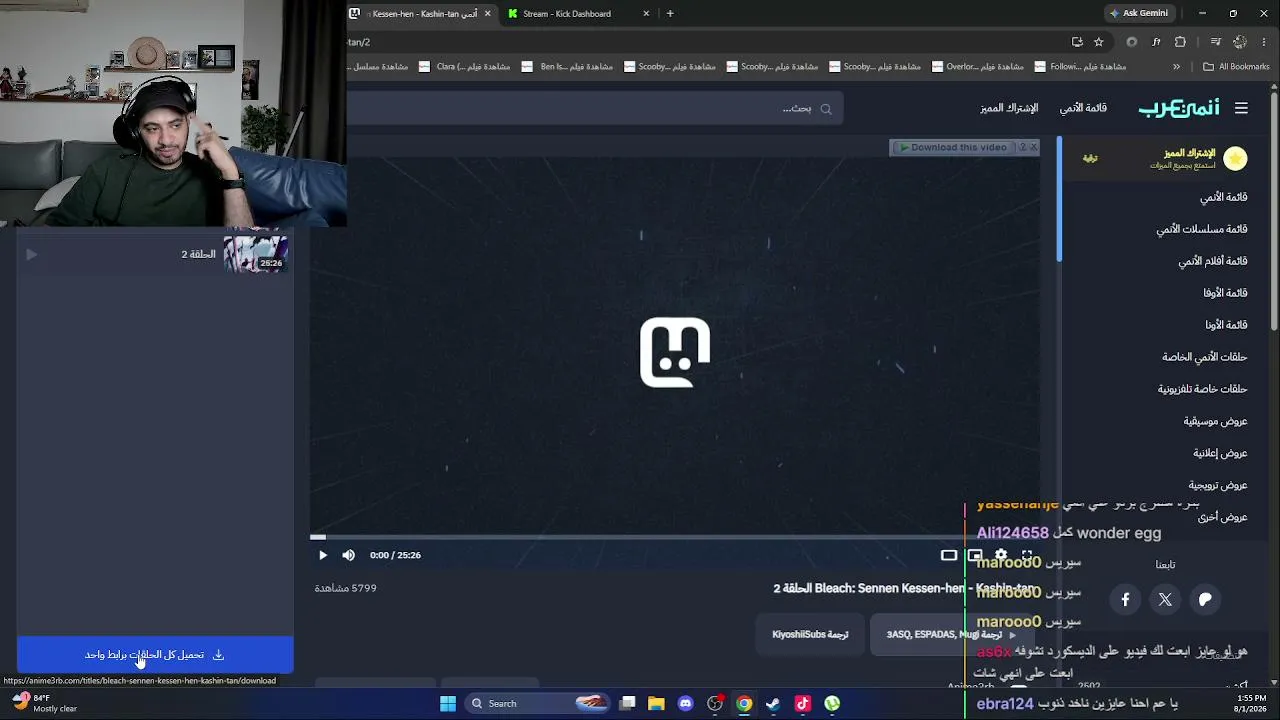Open الإشتراك المميز in top navigation
This screenshot has width=1280, height=720.
1009,108
